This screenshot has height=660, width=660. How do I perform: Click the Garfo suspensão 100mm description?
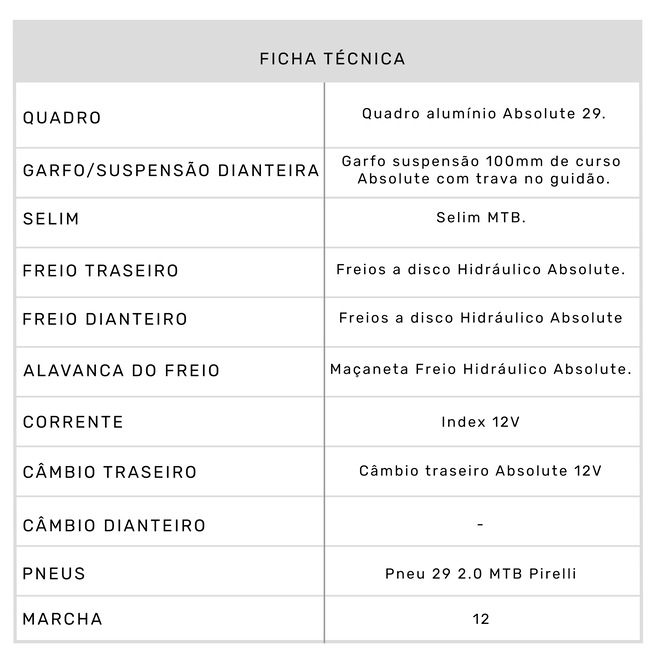coord(481,170)
